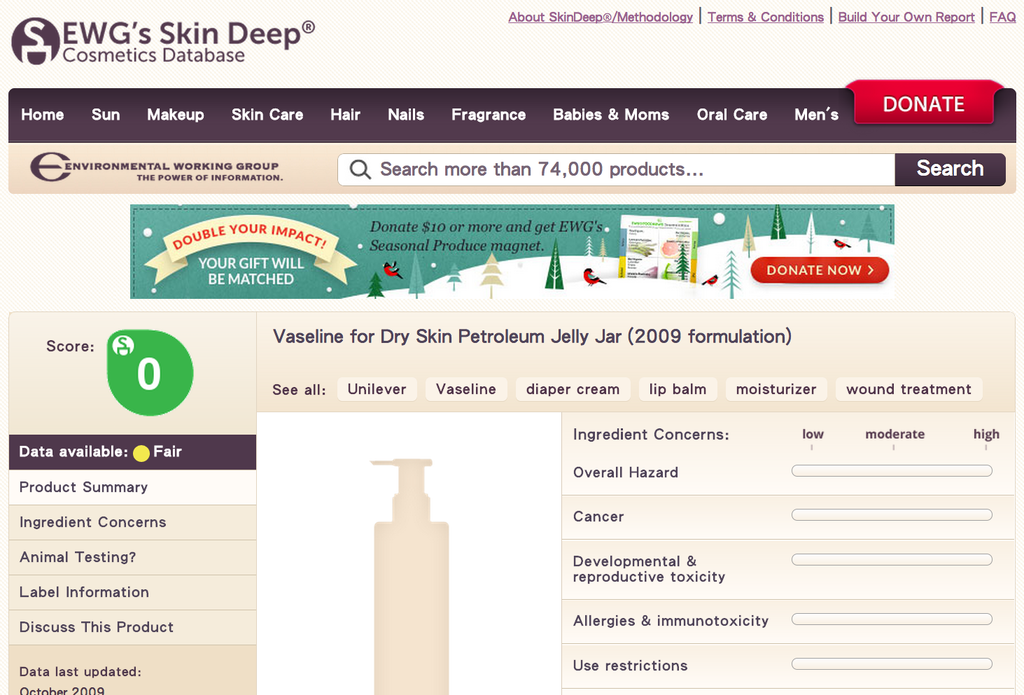The width and height of the screenshot is (1024, 695).
Task: Click the red DONATE button
Action: (923, 104)
